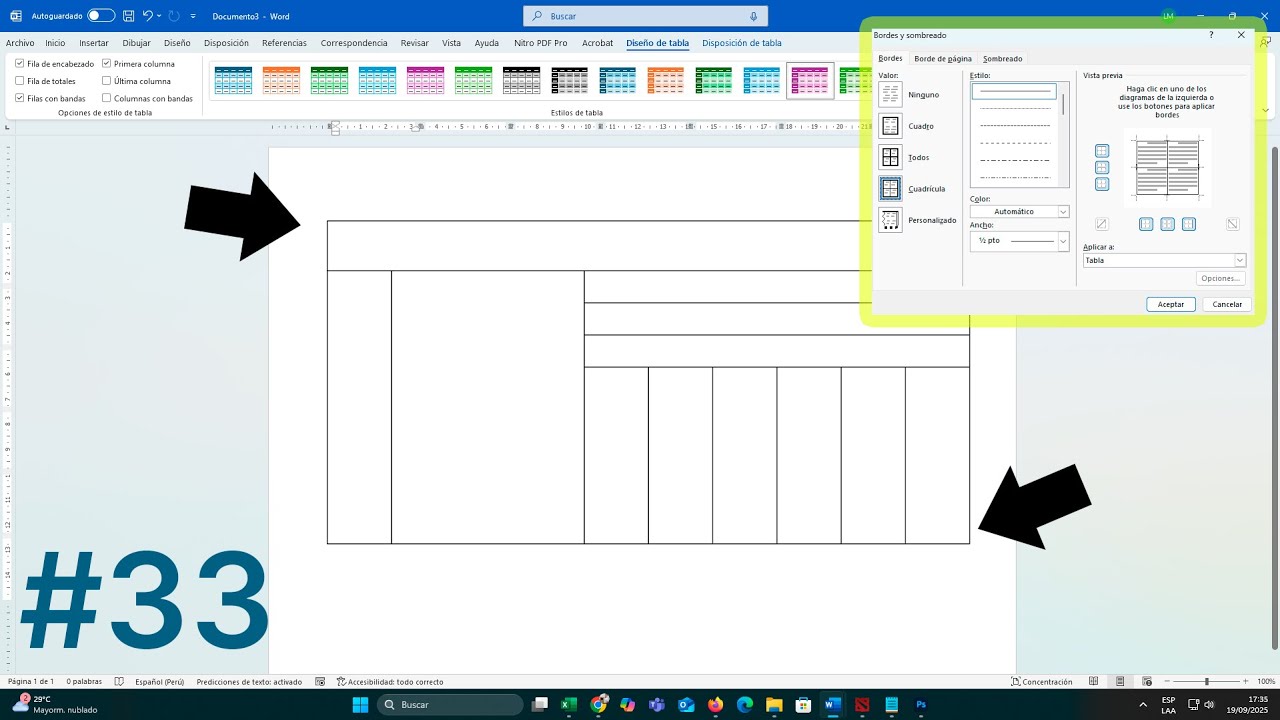The image size is (1280, 720).
Task: Open Firefox from the taskbar
Action: coord(715,705)
